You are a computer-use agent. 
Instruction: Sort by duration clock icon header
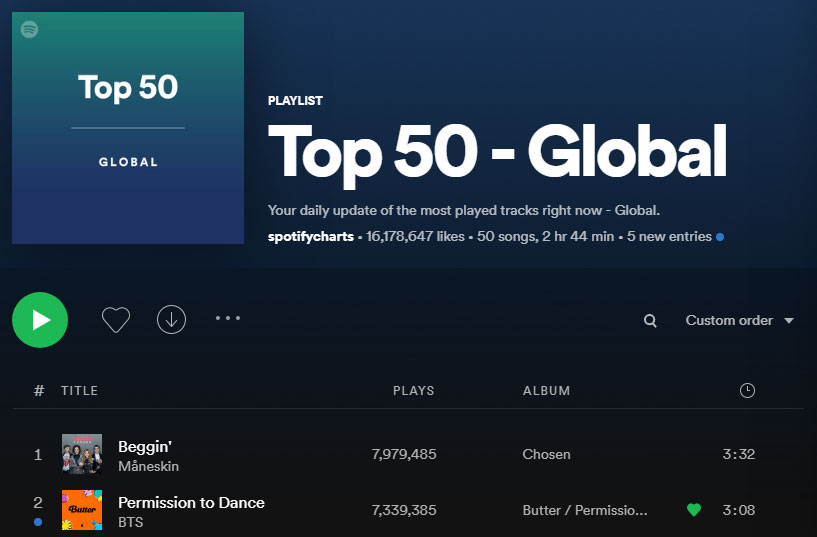coord(747,390)
